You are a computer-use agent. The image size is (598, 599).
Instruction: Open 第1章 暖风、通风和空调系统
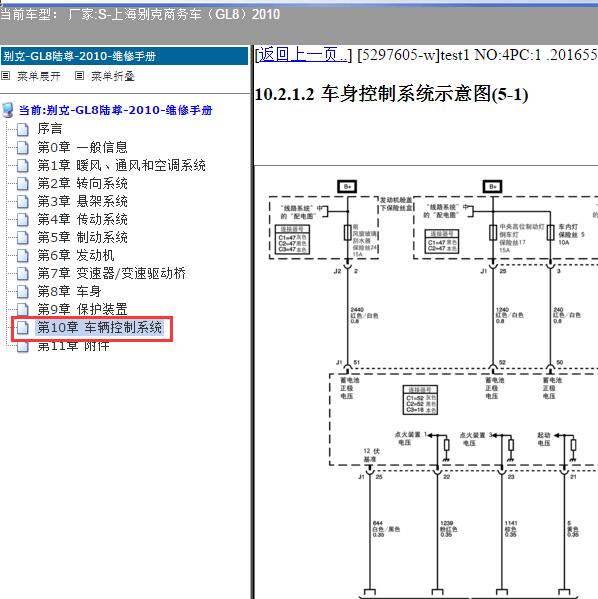click(x=122, y=165)
